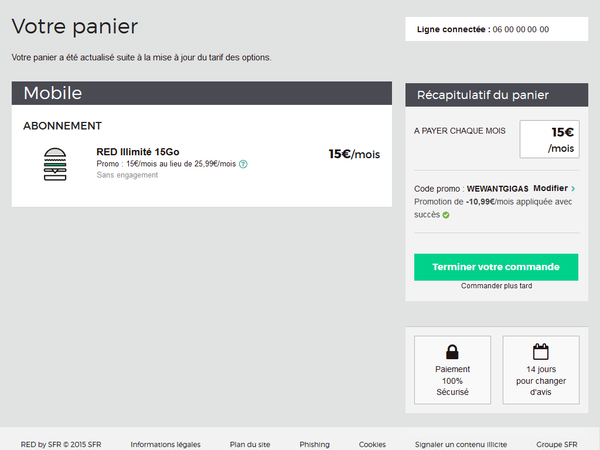Visit Groupe SFR footer link
The width and height of the screenshot is (600, 450).
pos(556,444)
